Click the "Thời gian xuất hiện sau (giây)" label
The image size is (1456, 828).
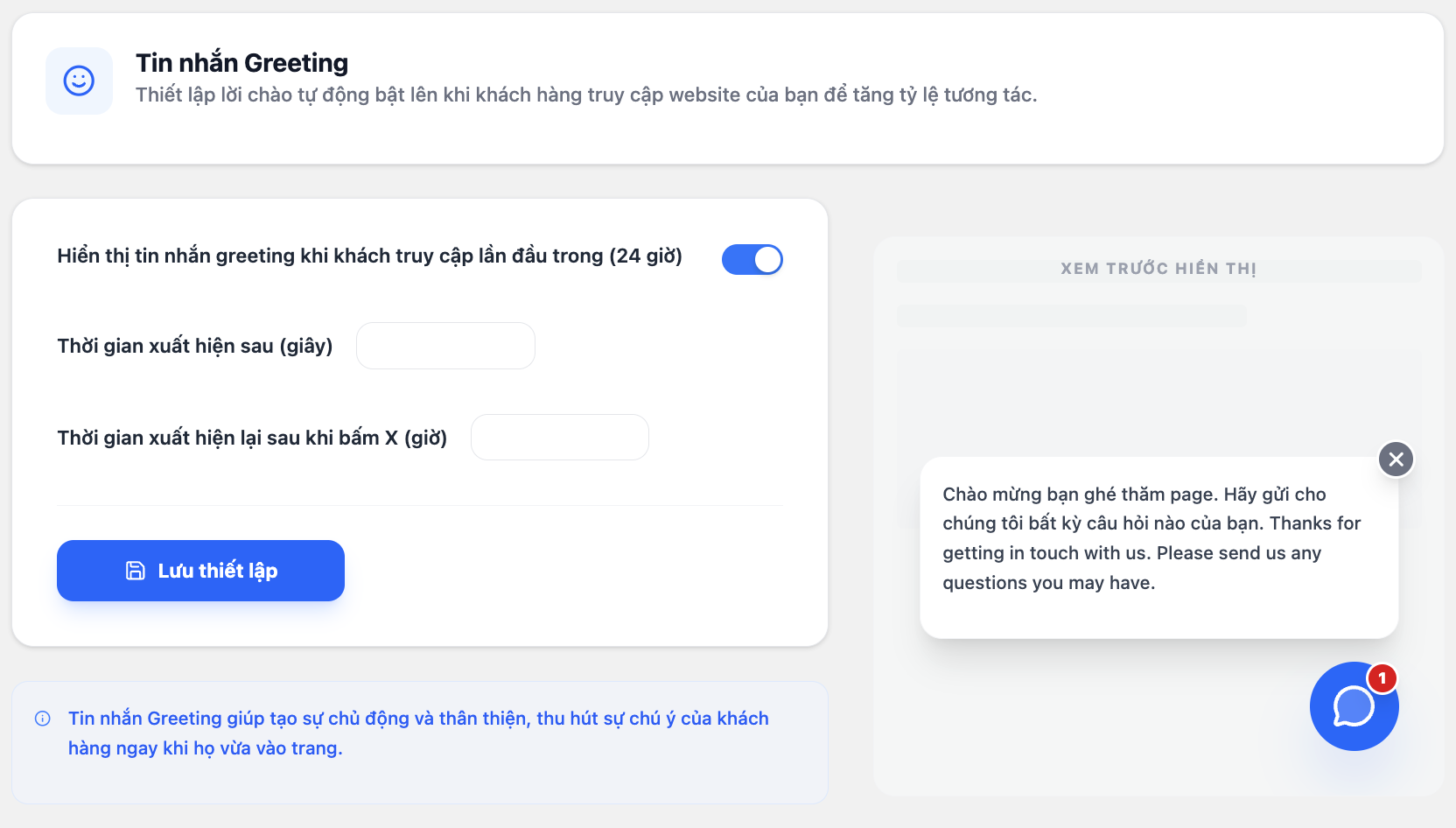195,346
